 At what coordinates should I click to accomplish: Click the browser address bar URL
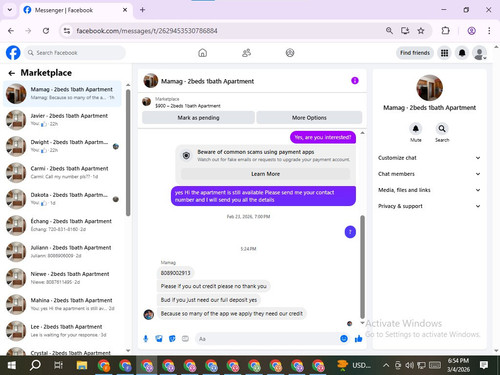[147, 31]
